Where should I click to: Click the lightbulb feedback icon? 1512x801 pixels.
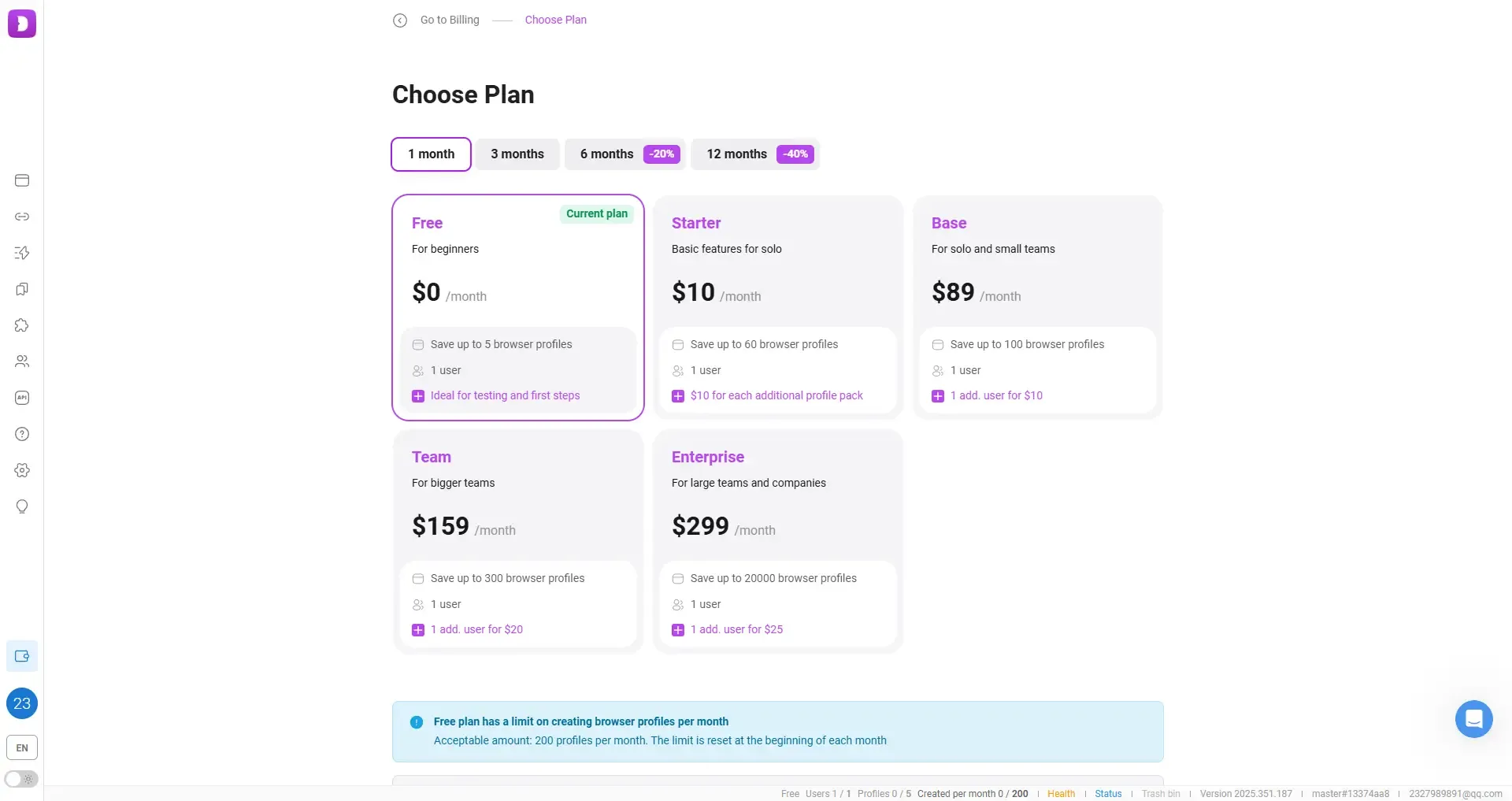[x=21, y=506]
